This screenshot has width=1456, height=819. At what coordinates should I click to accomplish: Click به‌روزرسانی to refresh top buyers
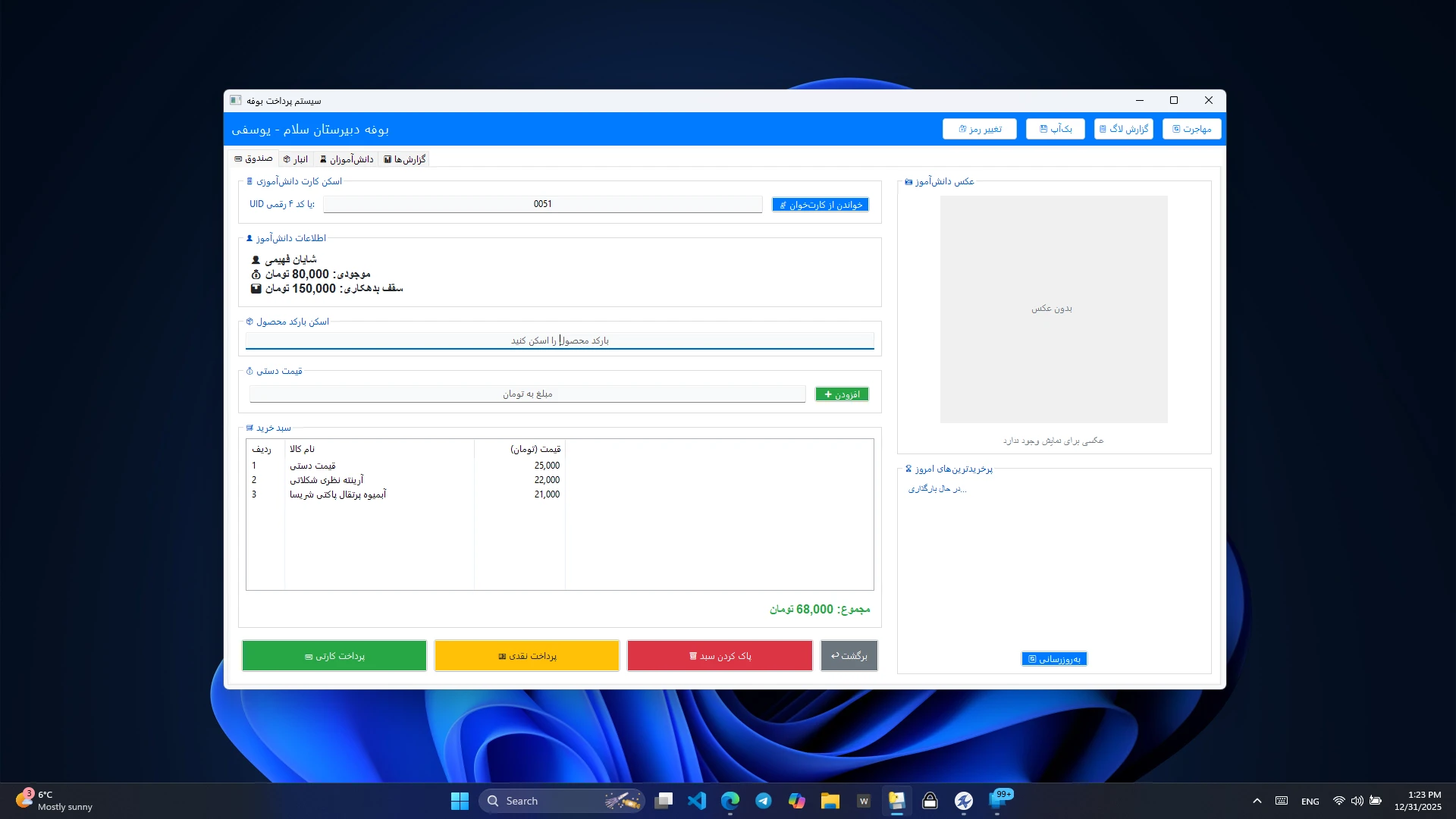tap(1054, 659)
